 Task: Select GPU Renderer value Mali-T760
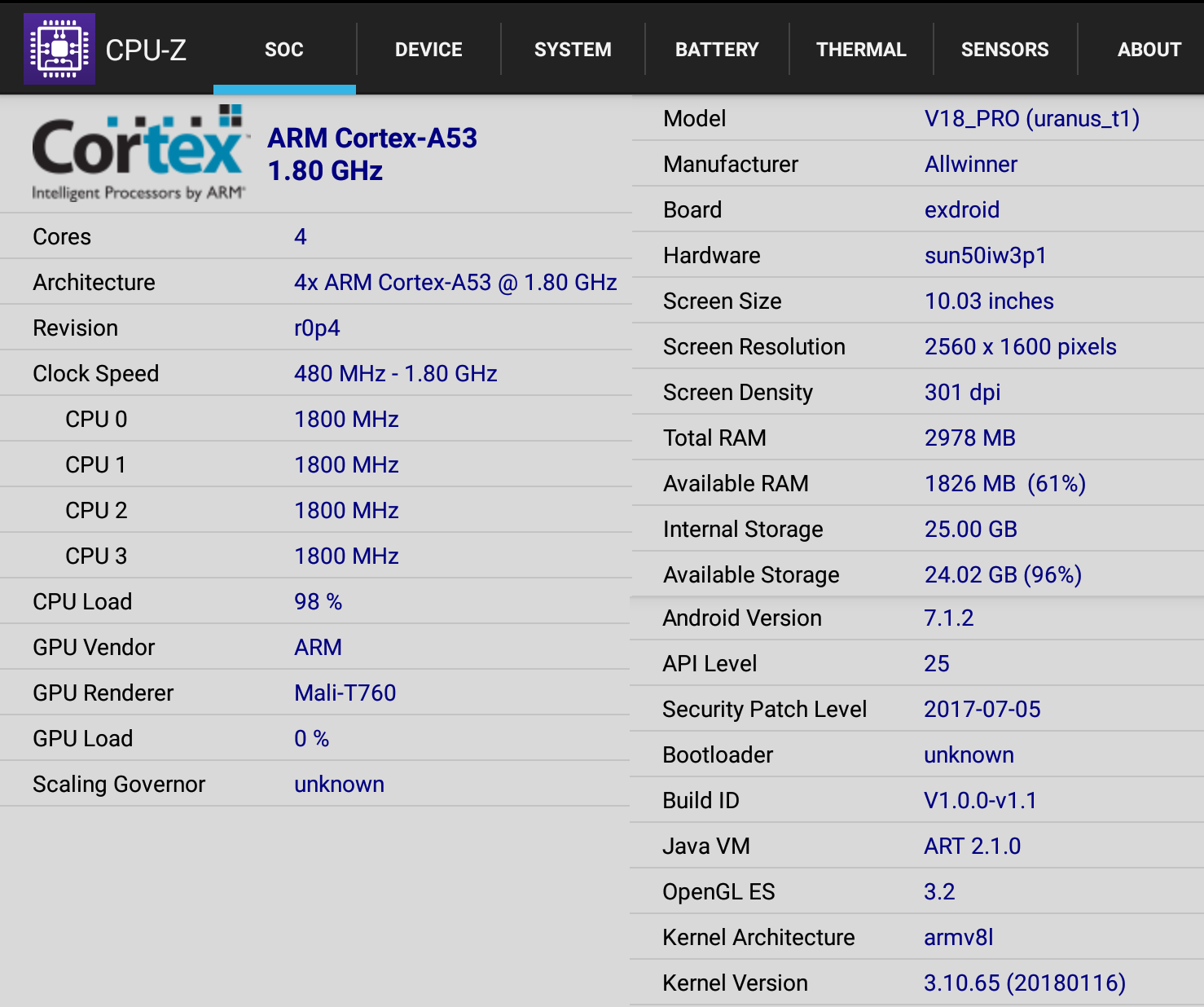pos(345,693)
